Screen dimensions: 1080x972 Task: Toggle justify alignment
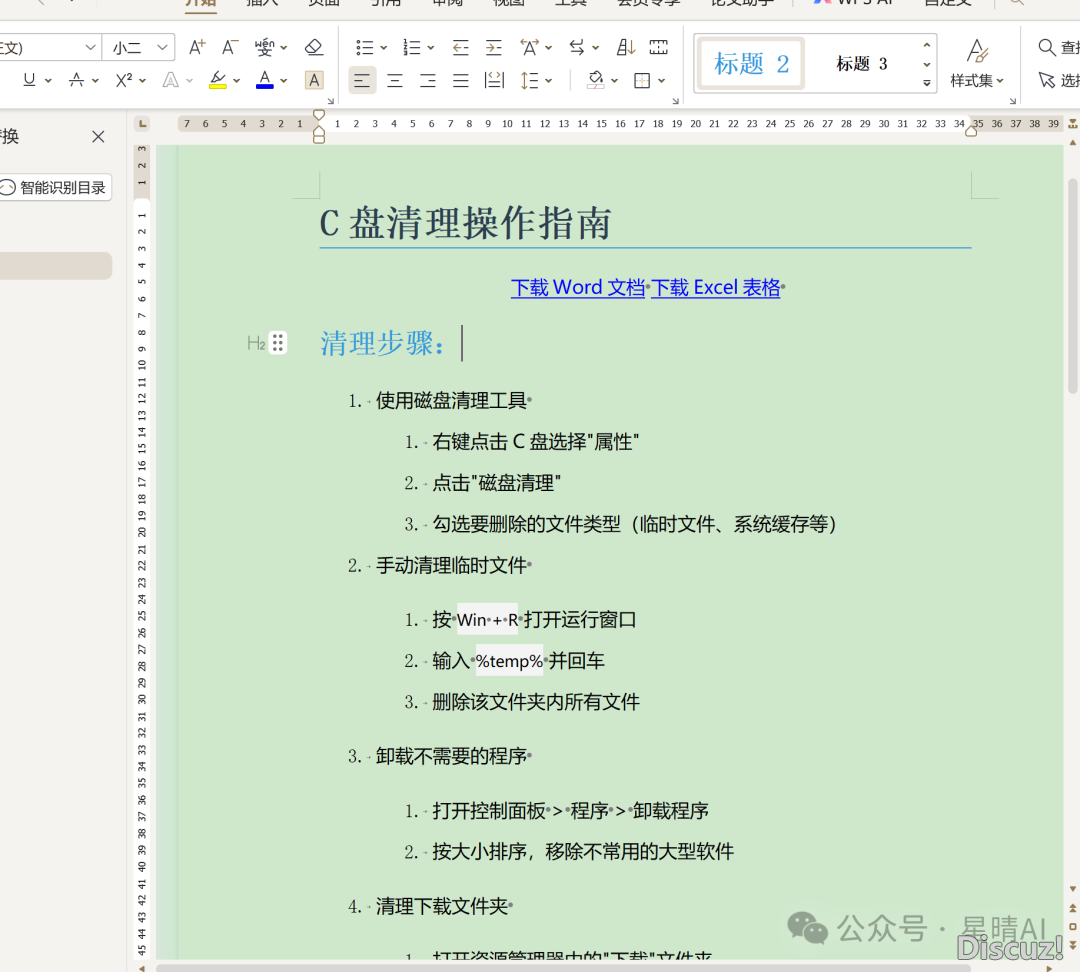click(461, 81)
